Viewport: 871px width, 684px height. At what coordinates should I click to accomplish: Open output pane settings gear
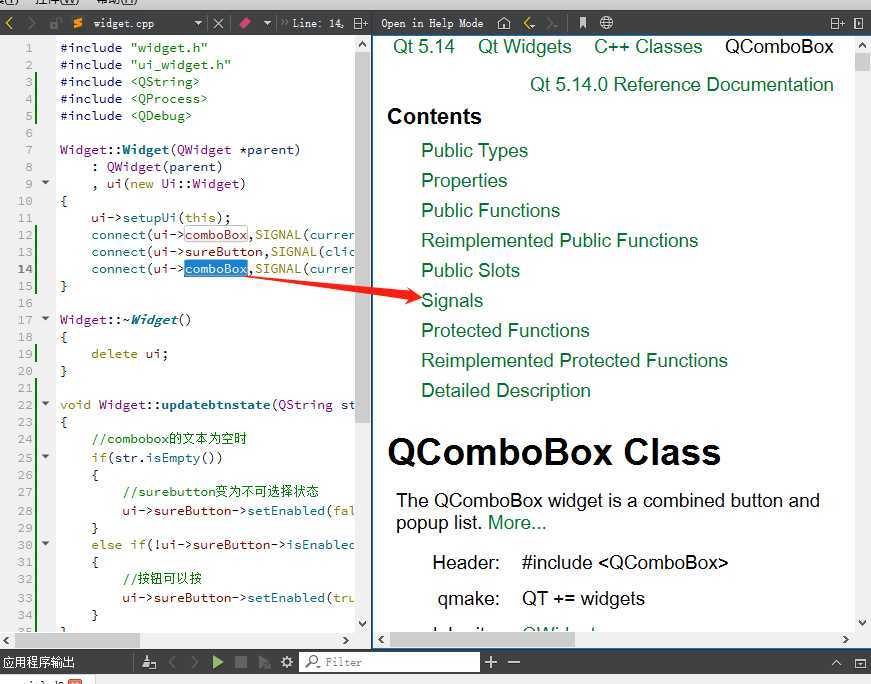tap(287, 662)
